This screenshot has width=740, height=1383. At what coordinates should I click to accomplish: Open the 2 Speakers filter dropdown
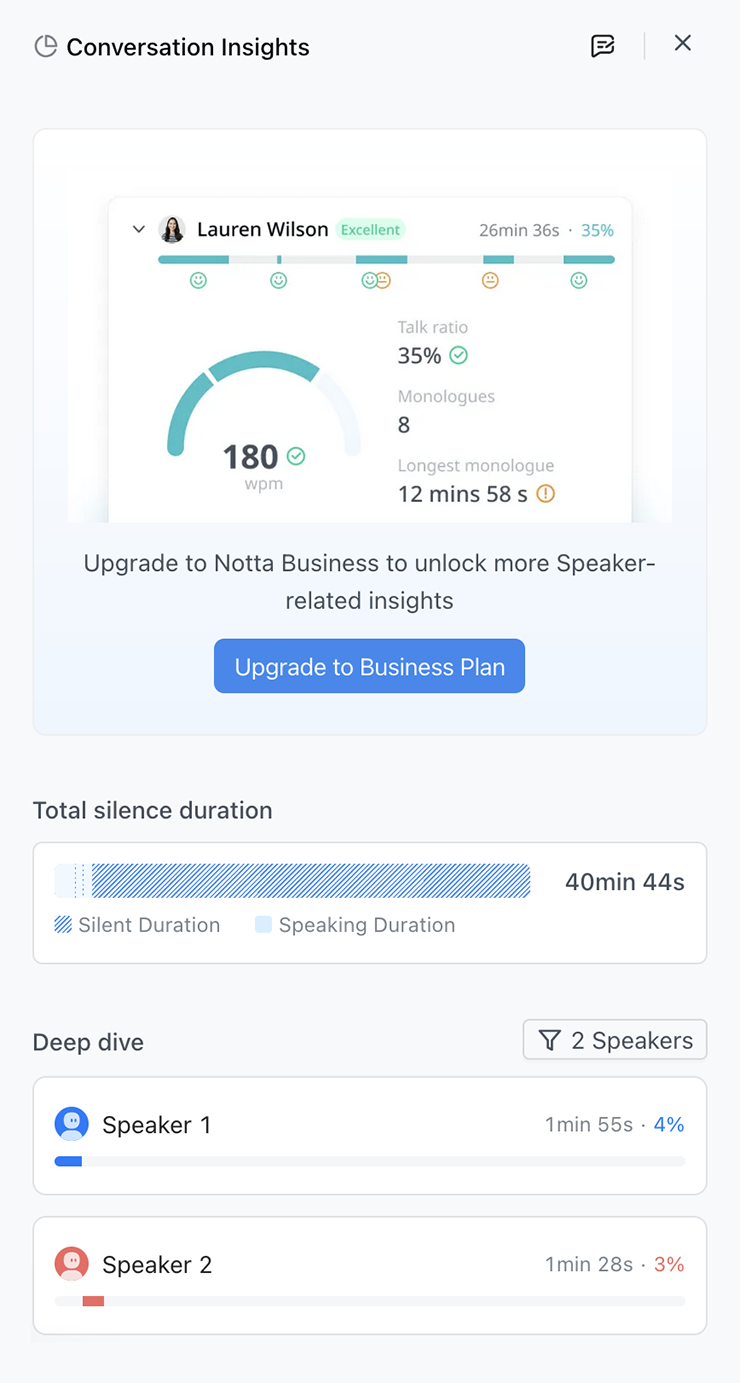tap(615, 1040)
